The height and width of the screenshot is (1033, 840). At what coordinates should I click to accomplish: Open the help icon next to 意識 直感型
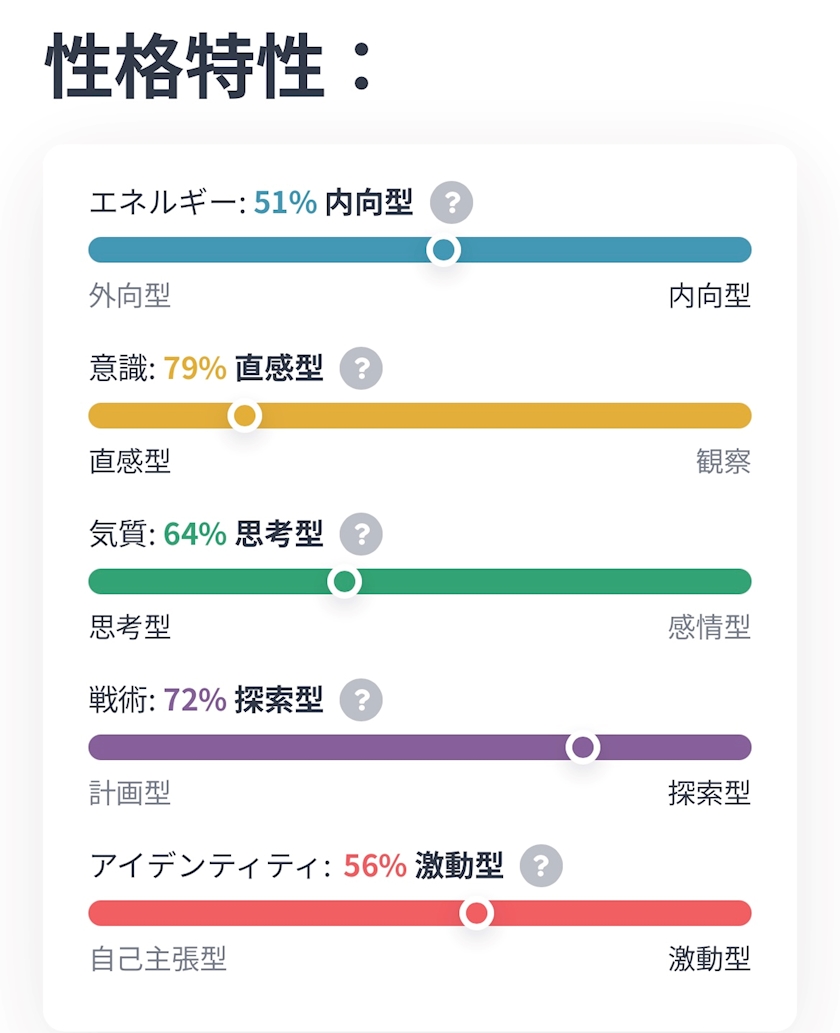click(361, 368)
